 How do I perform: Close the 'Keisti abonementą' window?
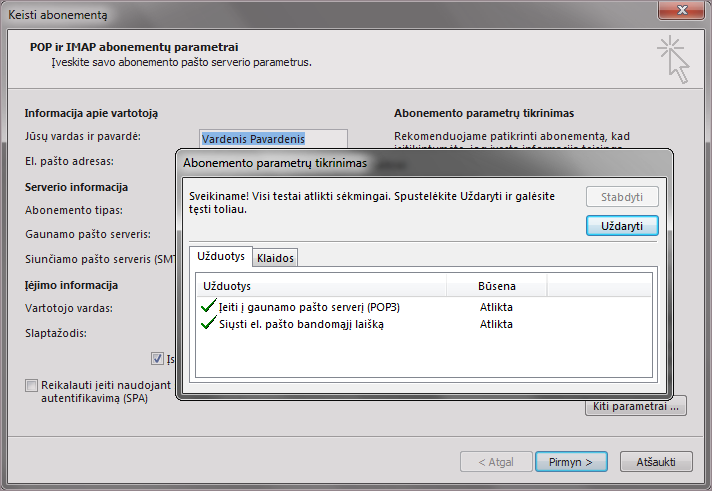685,11
